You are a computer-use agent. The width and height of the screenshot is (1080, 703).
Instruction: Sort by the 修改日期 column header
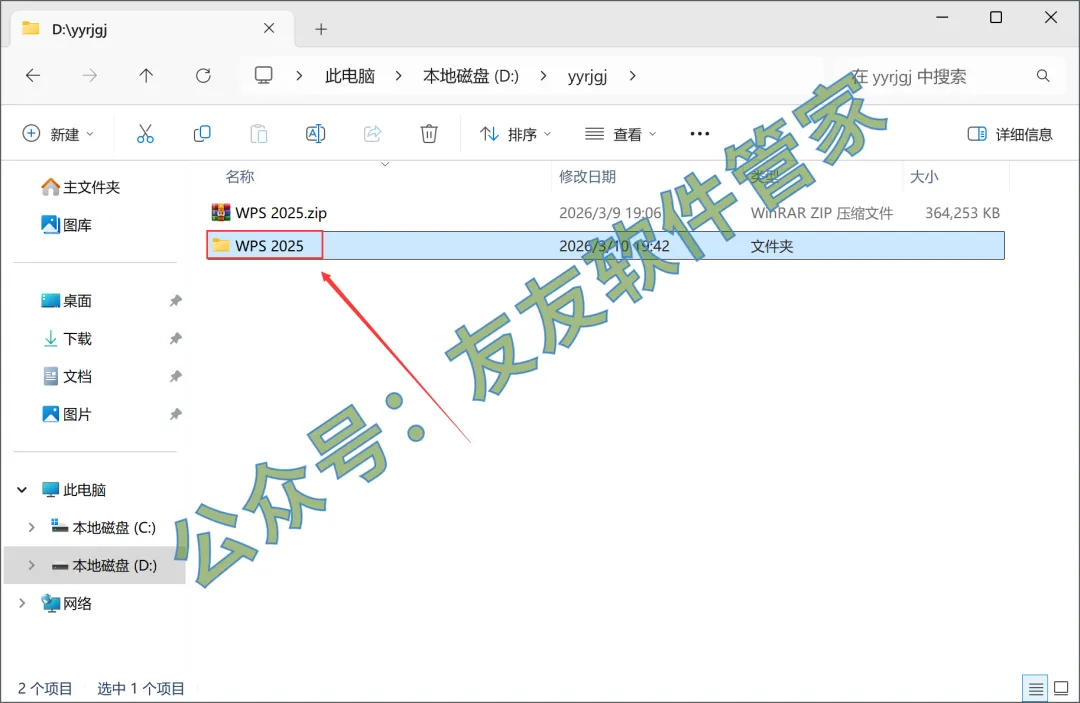pyautogui.click(x=588, y=176)
